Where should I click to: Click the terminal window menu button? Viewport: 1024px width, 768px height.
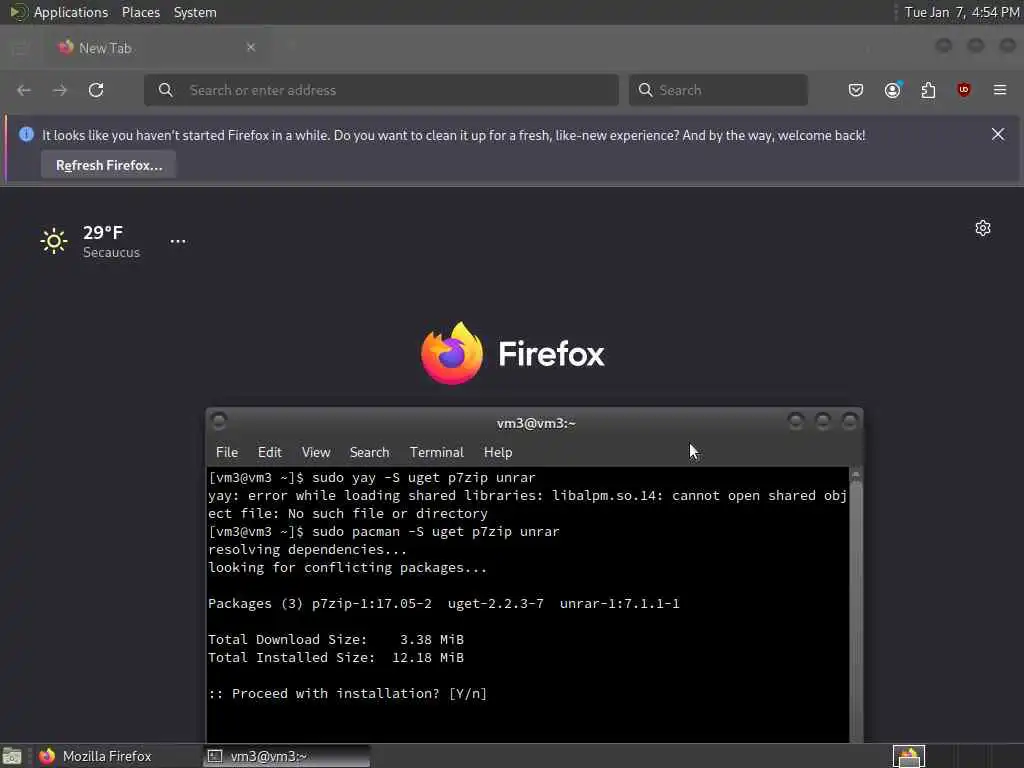point(219,421)
